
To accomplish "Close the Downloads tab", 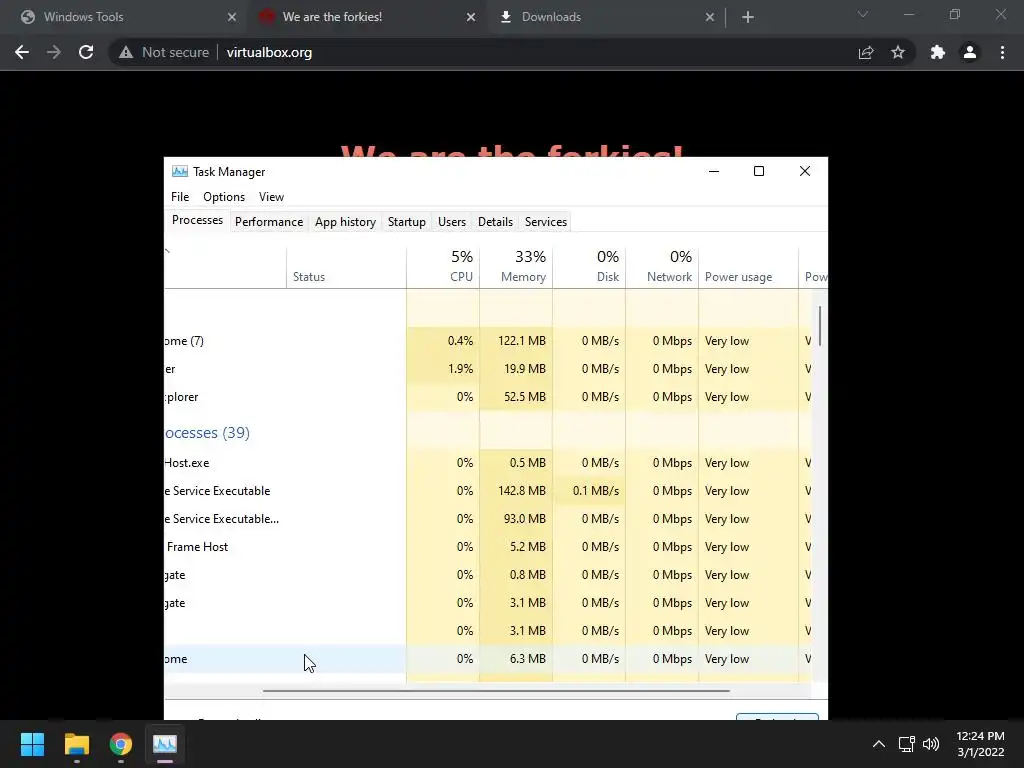I will click(x=710, y=17).
